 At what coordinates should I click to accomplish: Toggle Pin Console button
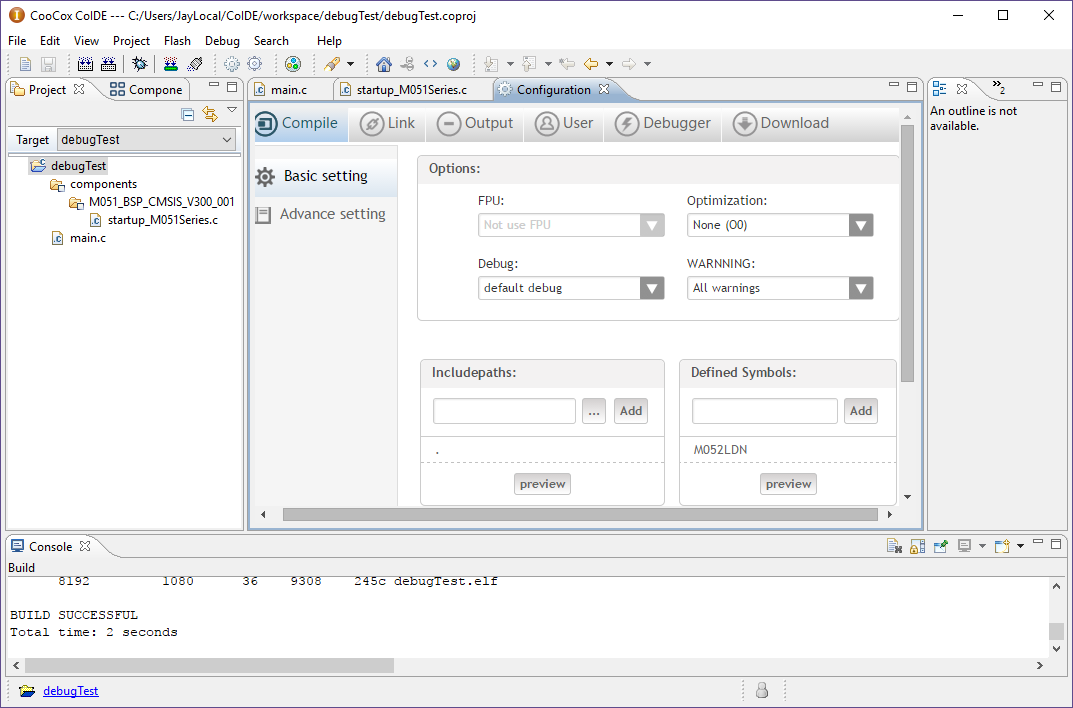(940, 546)
